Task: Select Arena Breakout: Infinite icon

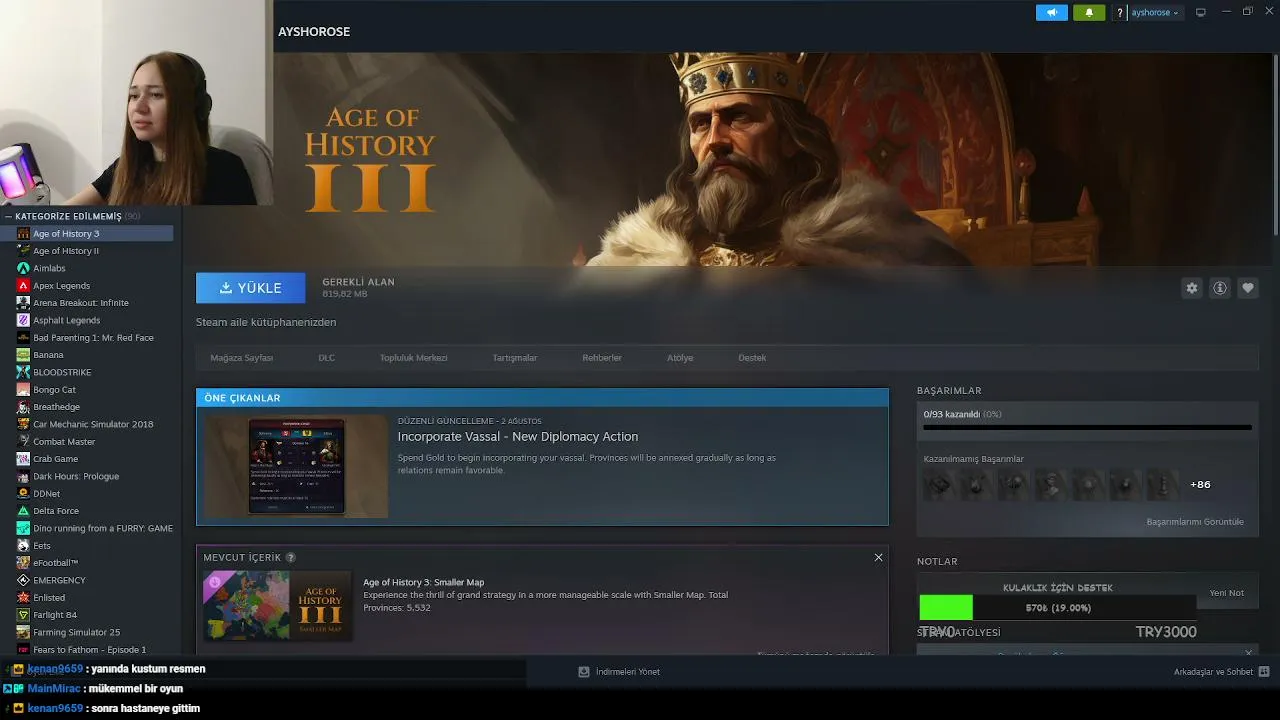Action: (x=23, y=303)
